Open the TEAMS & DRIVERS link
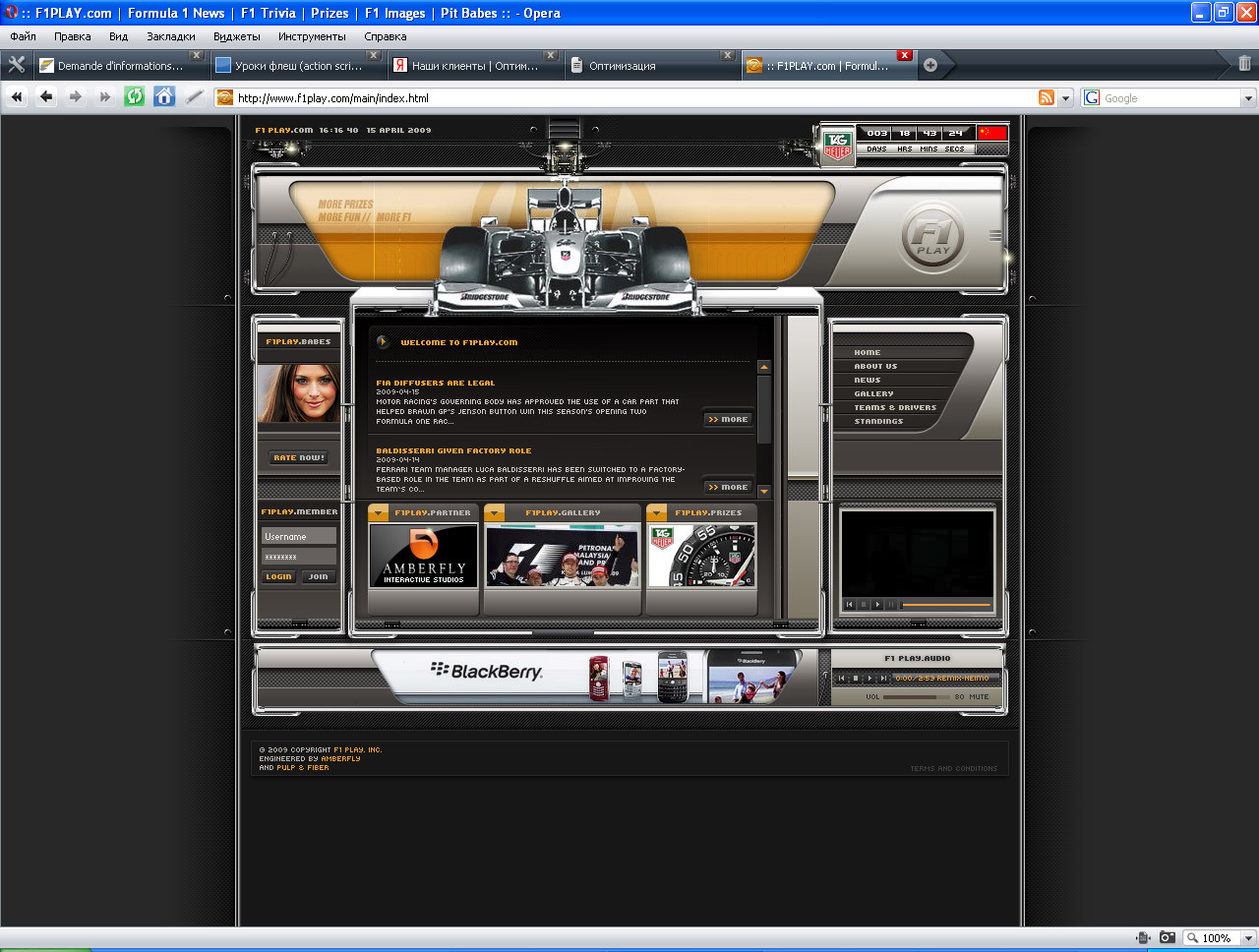 895,407
